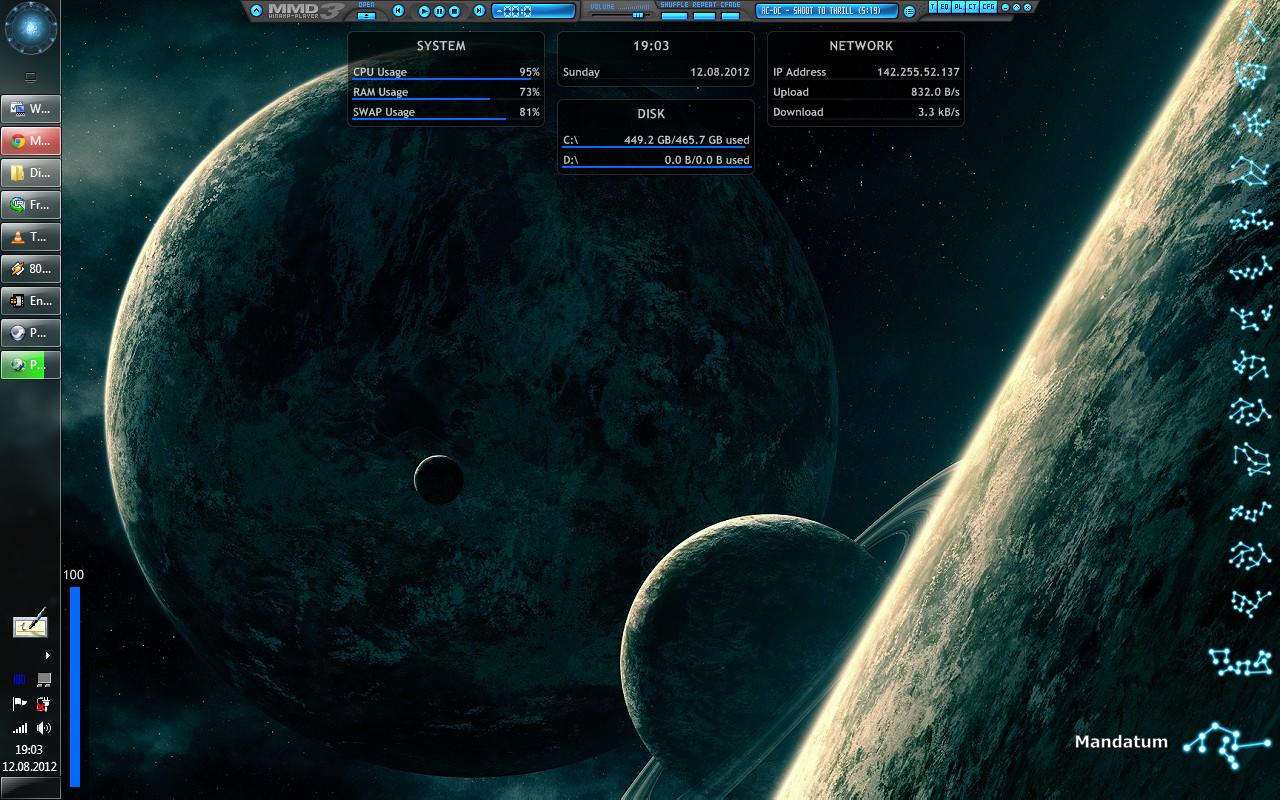Enable Repeat mode in Winamp
Screen dimensions: 1280x800
[x=704, y=15]
